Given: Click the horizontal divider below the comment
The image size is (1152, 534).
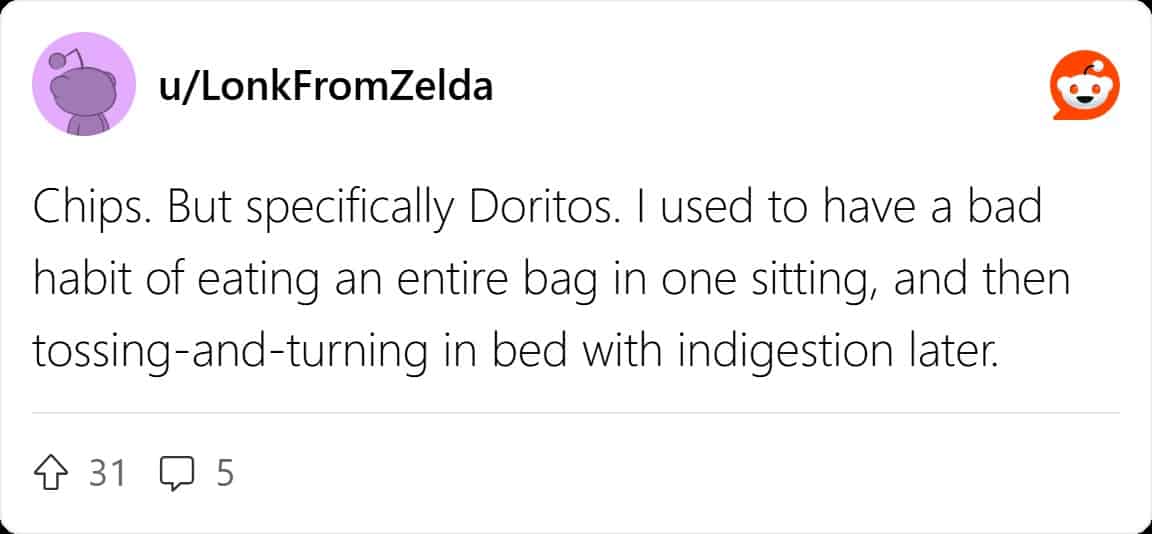Looking at the screenshot, I should [576, 412].
